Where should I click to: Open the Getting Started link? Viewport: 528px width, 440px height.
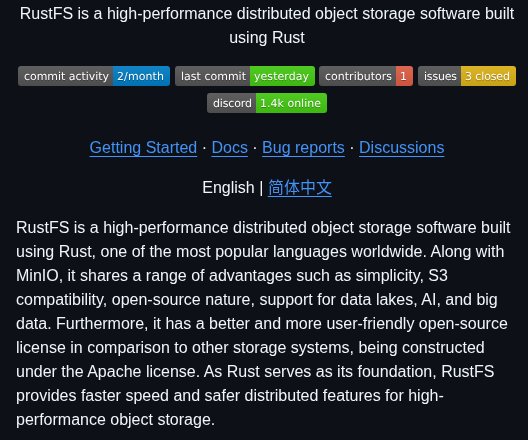pos(143,147)
